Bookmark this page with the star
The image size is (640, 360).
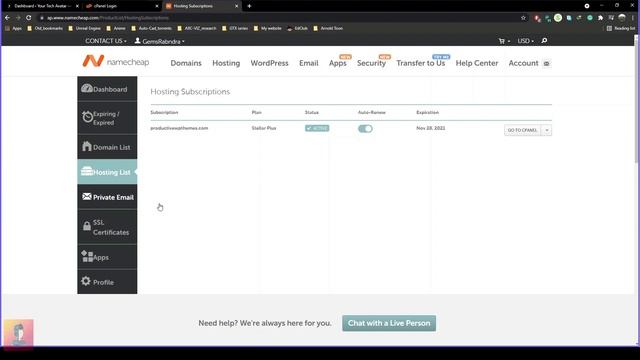point(523,18)
